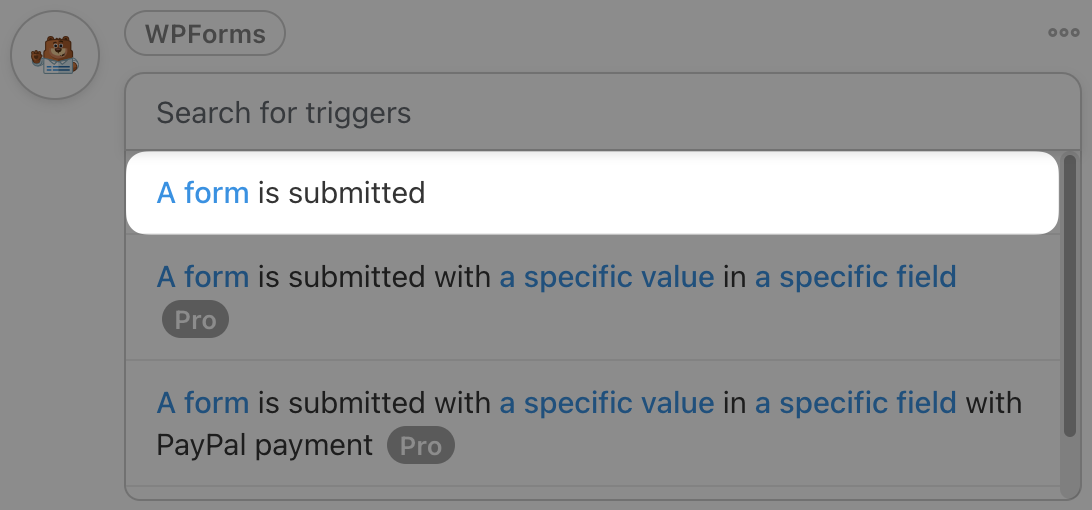This screenshot has width=1092, height=510.
Task: Click the WPForms integration label
Action: tap(205, 34)
